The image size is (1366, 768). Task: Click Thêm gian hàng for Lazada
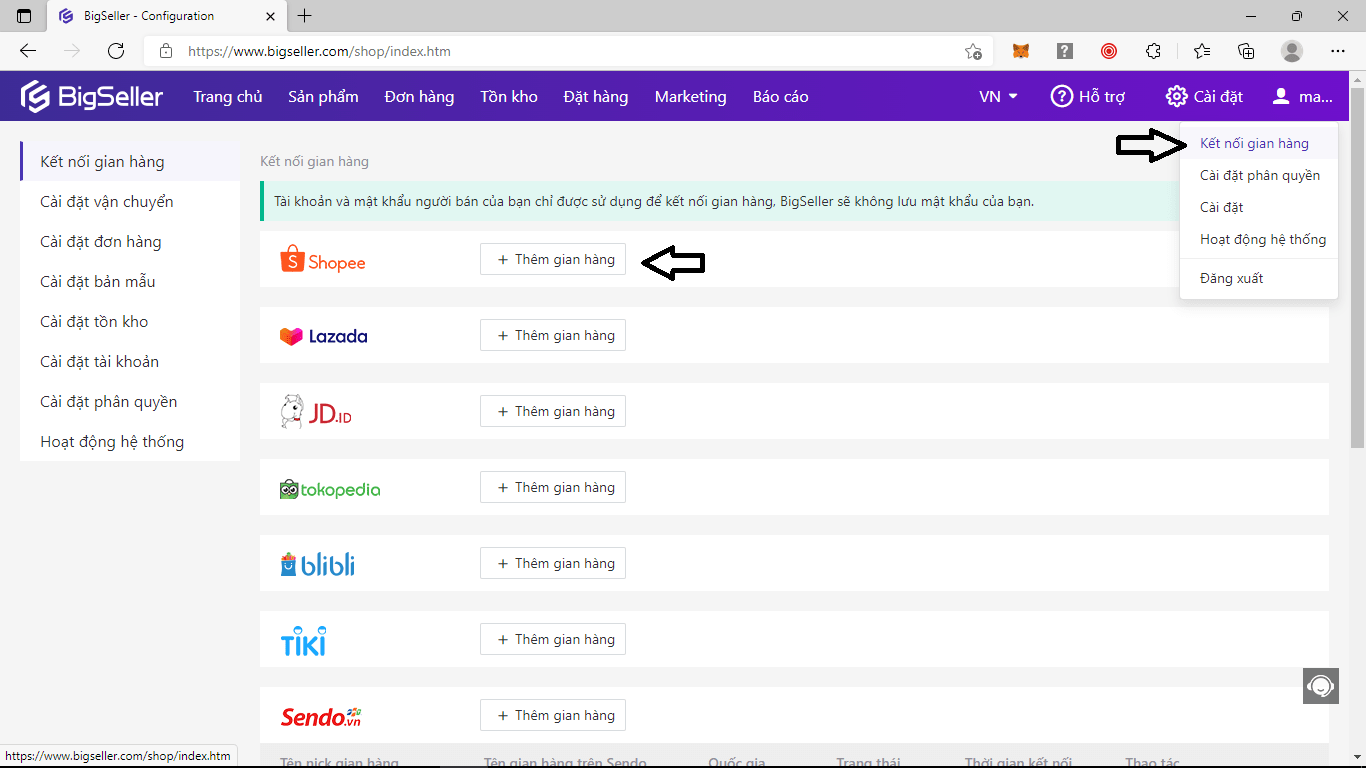pos(553,336)
